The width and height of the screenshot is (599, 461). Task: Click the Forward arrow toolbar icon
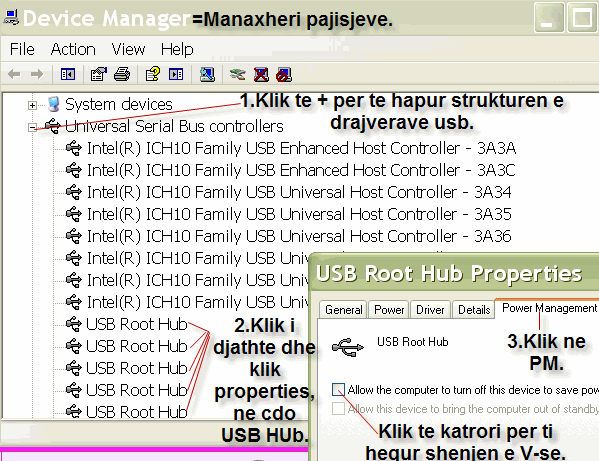pyautogui.click(x=37, y=74)
